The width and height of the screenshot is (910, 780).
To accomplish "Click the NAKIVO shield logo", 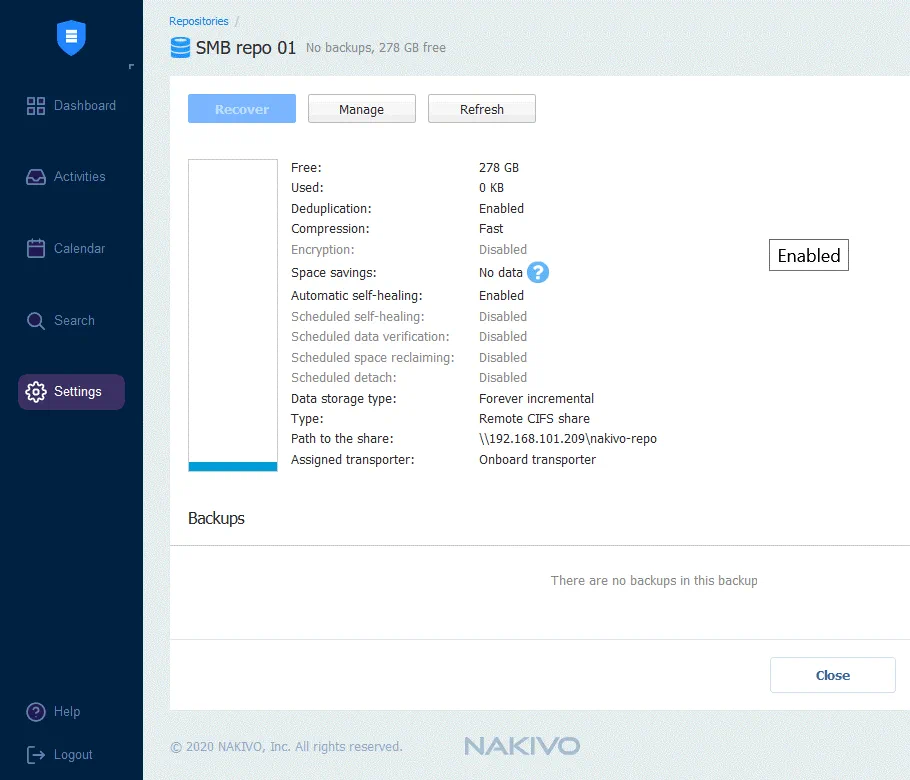I will (71, 37).
